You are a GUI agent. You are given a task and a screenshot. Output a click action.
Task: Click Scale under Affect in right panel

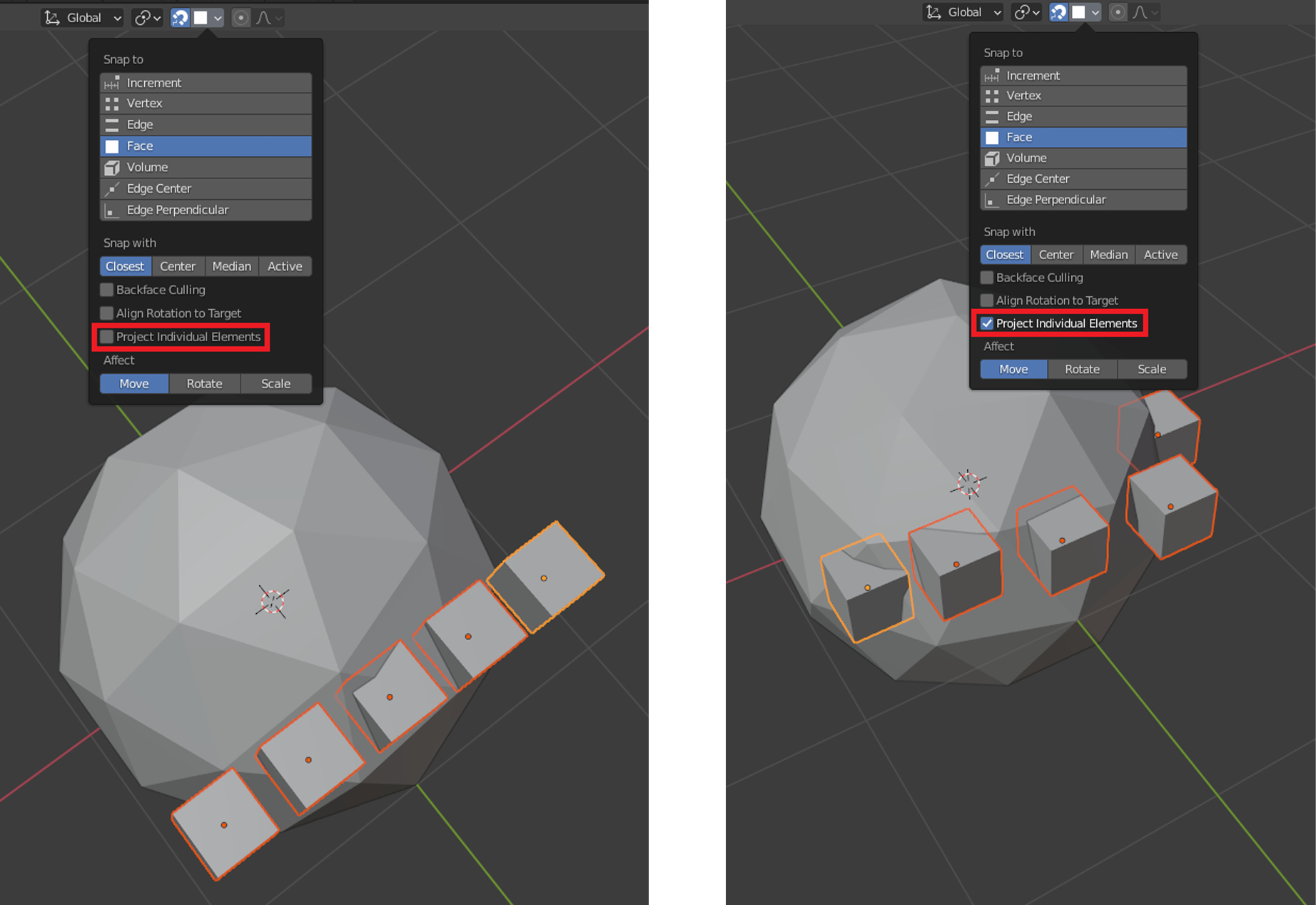pos(1151,369)
